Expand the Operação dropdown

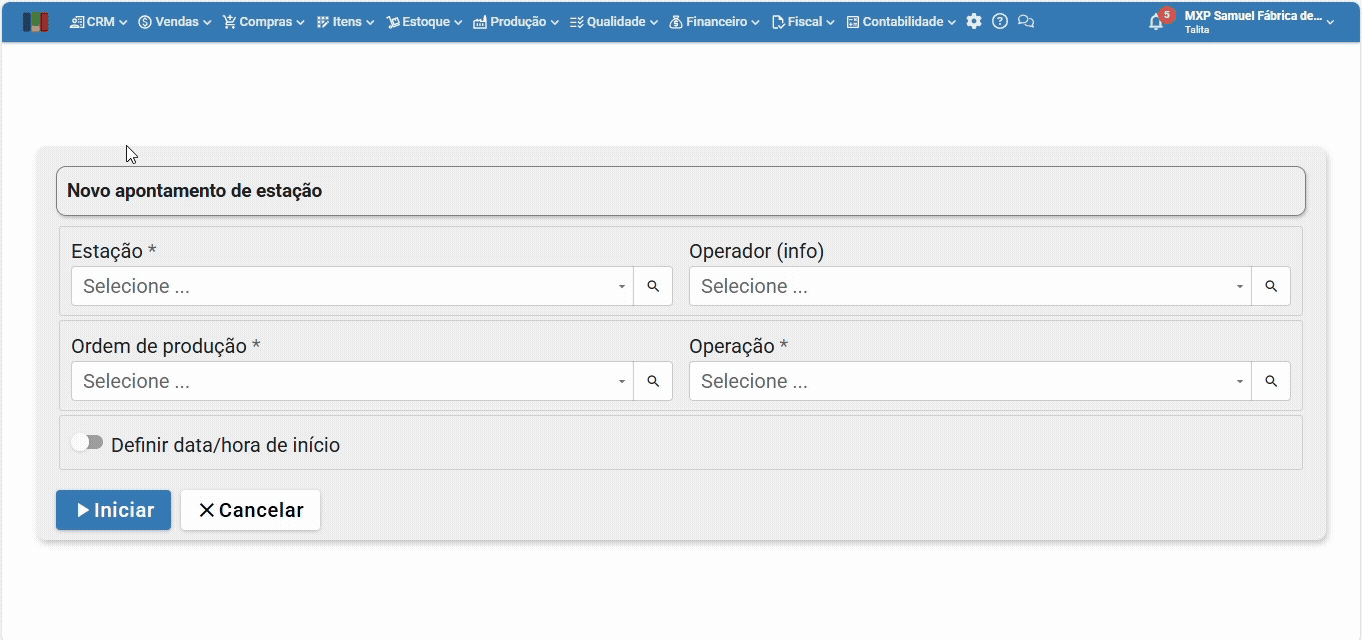[970, 381]
